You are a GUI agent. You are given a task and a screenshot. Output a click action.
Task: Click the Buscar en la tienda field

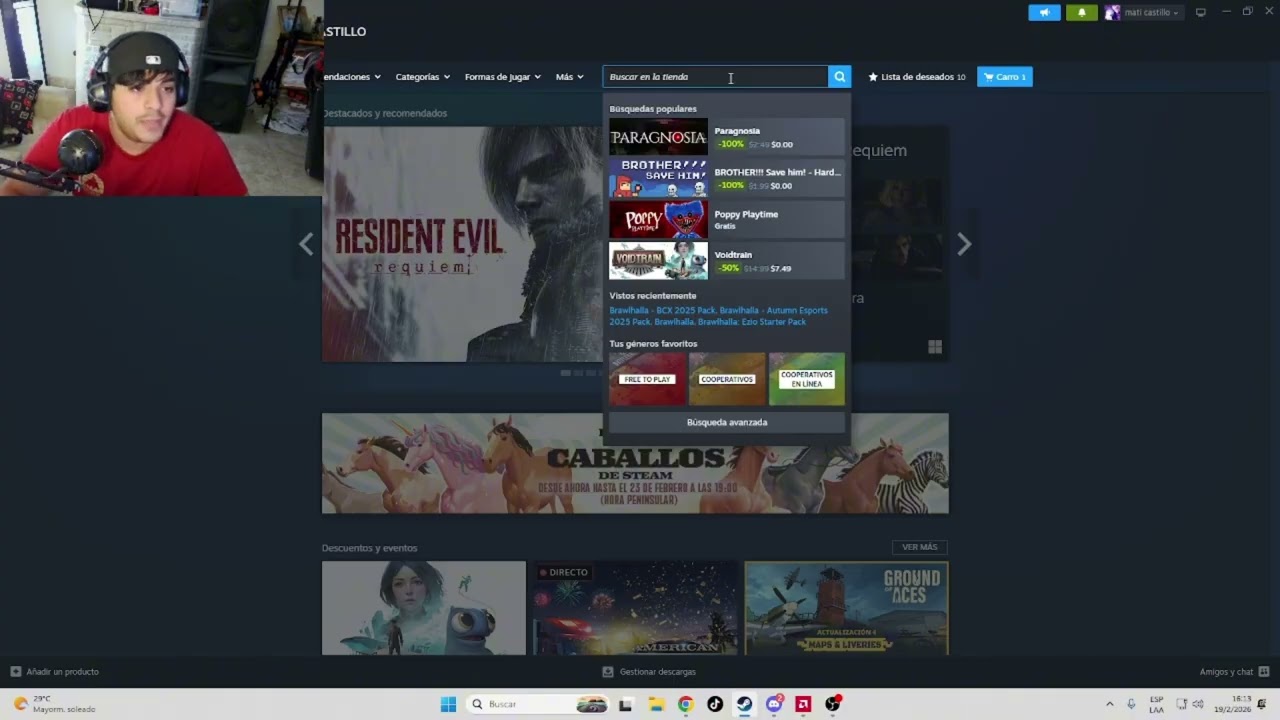pyautogui.click(x=715, y=77)
